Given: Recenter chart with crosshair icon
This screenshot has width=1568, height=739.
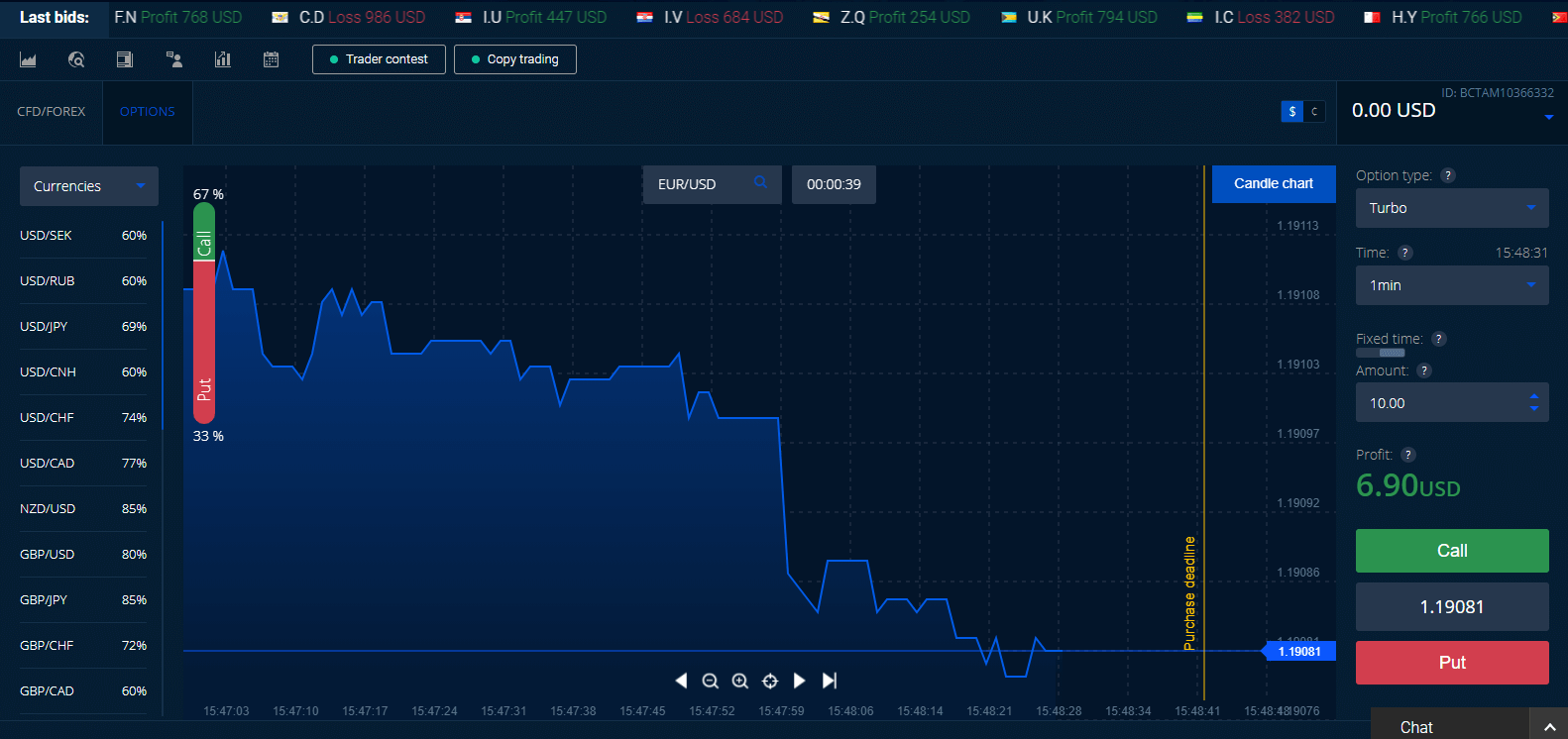Looking at the screenshot, I should click(770, 681).
